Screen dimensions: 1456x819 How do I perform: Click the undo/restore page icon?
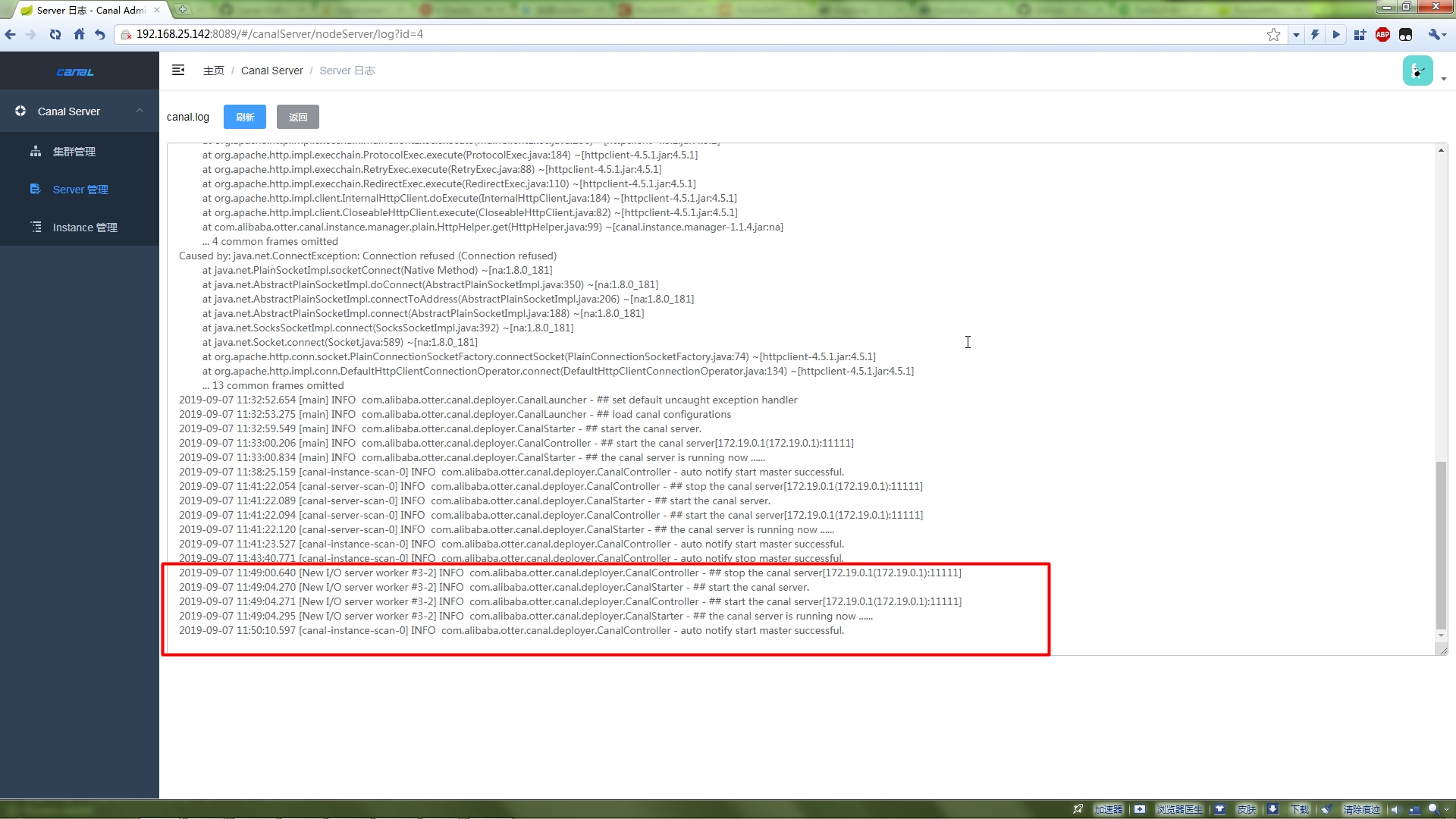click(x=100, y=34)
